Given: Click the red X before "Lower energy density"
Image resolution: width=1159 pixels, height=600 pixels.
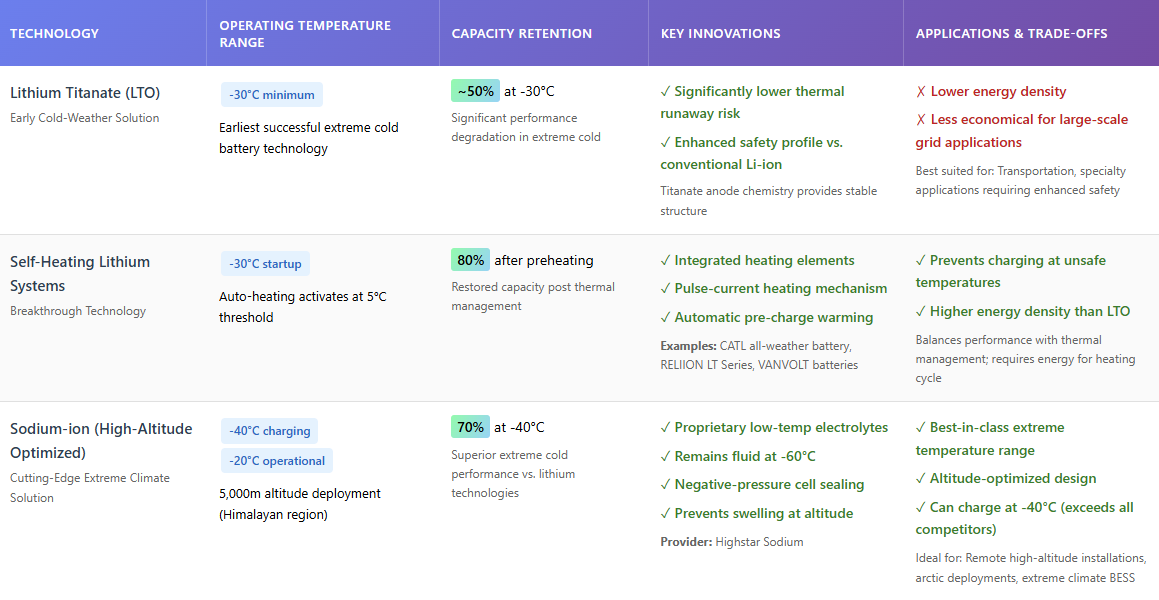Looking at the screenshot, I should pos(921,92).
